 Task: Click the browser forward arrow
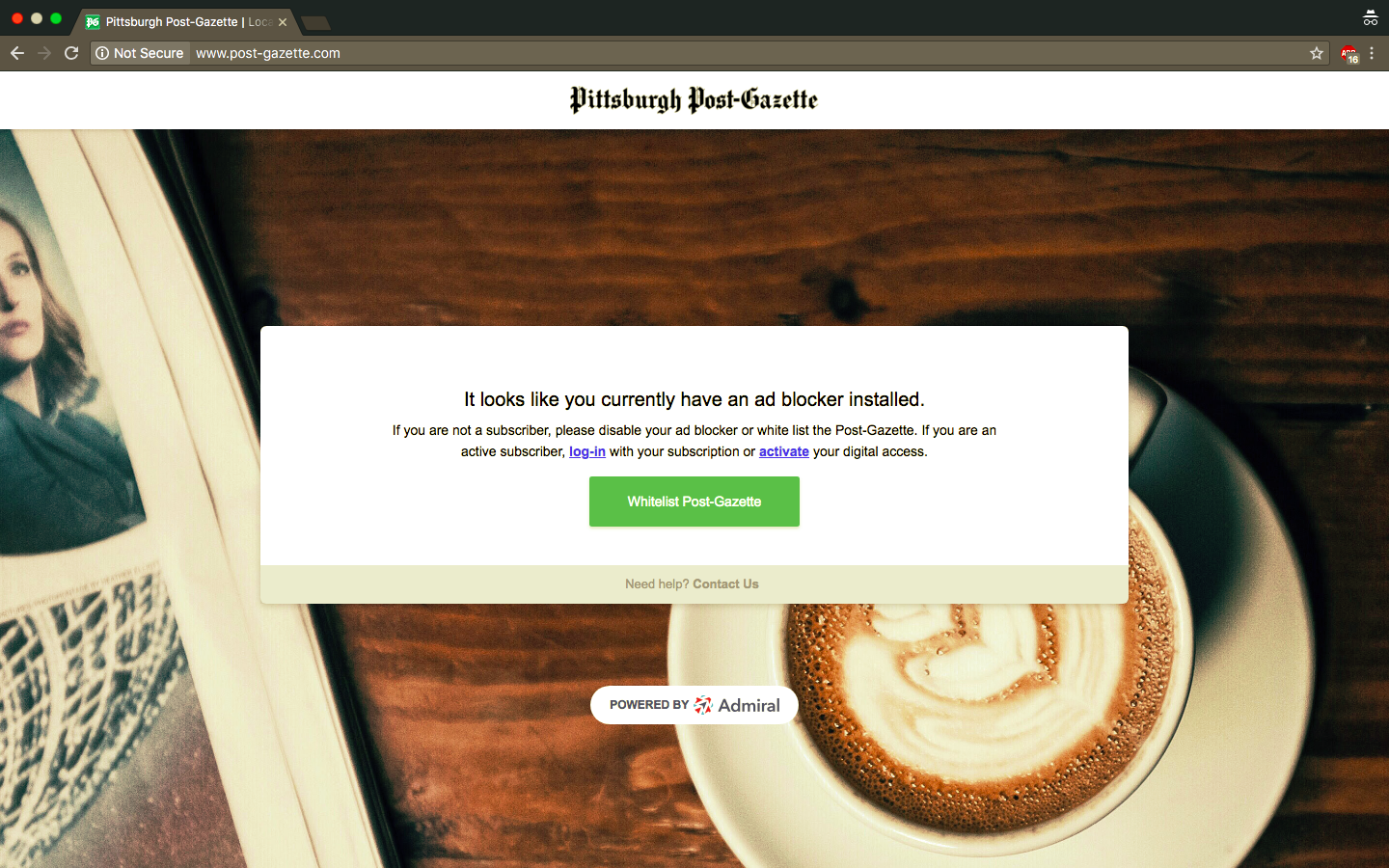(x=44, y=53)
